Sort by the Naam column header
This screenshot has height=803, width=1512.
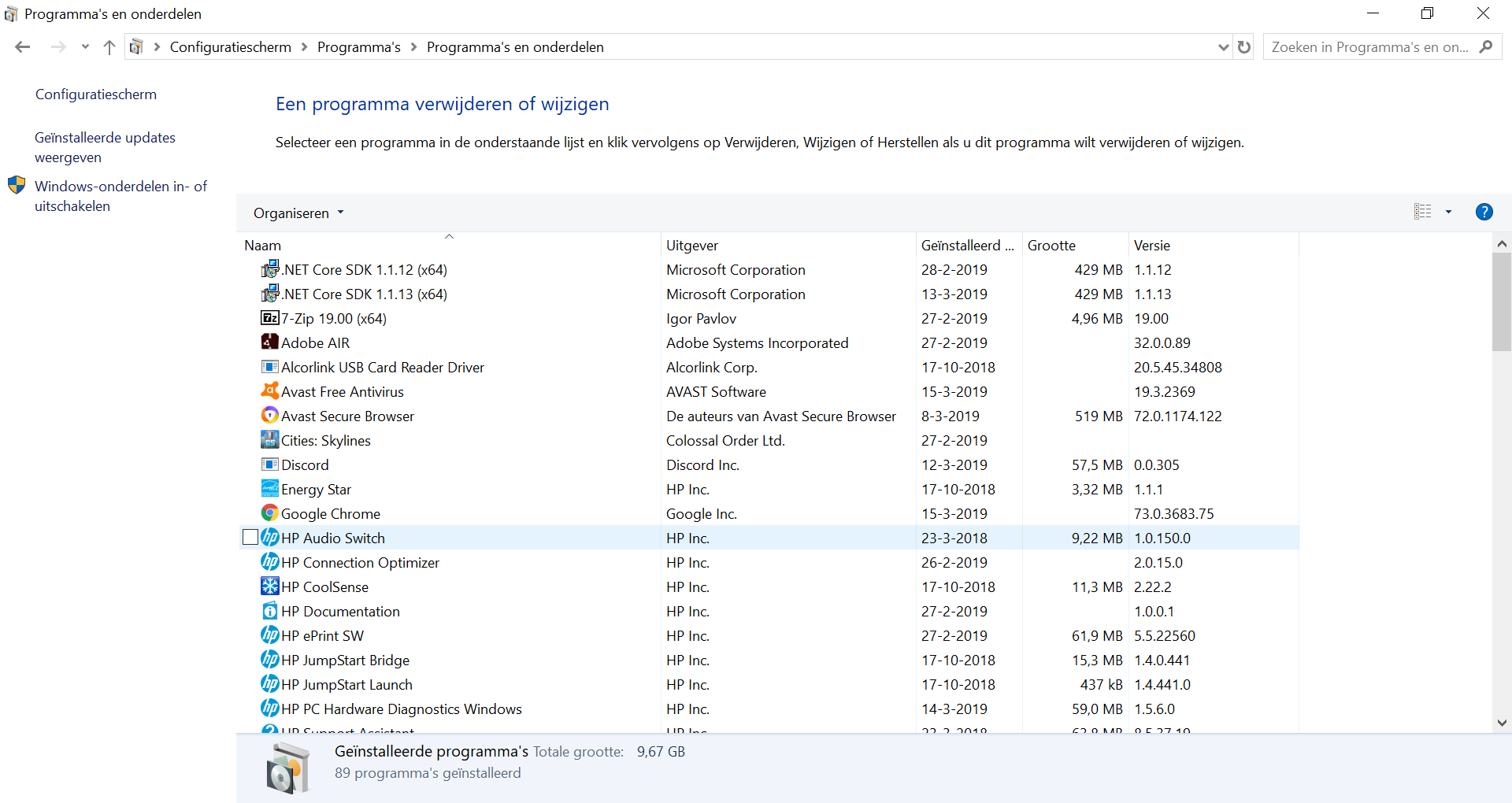click(x=449, y=245)
